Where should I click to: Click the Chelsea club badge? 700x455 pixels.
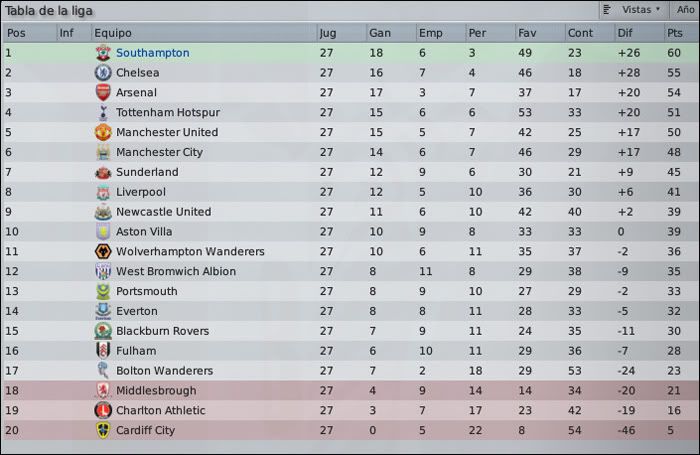[103, 73]
